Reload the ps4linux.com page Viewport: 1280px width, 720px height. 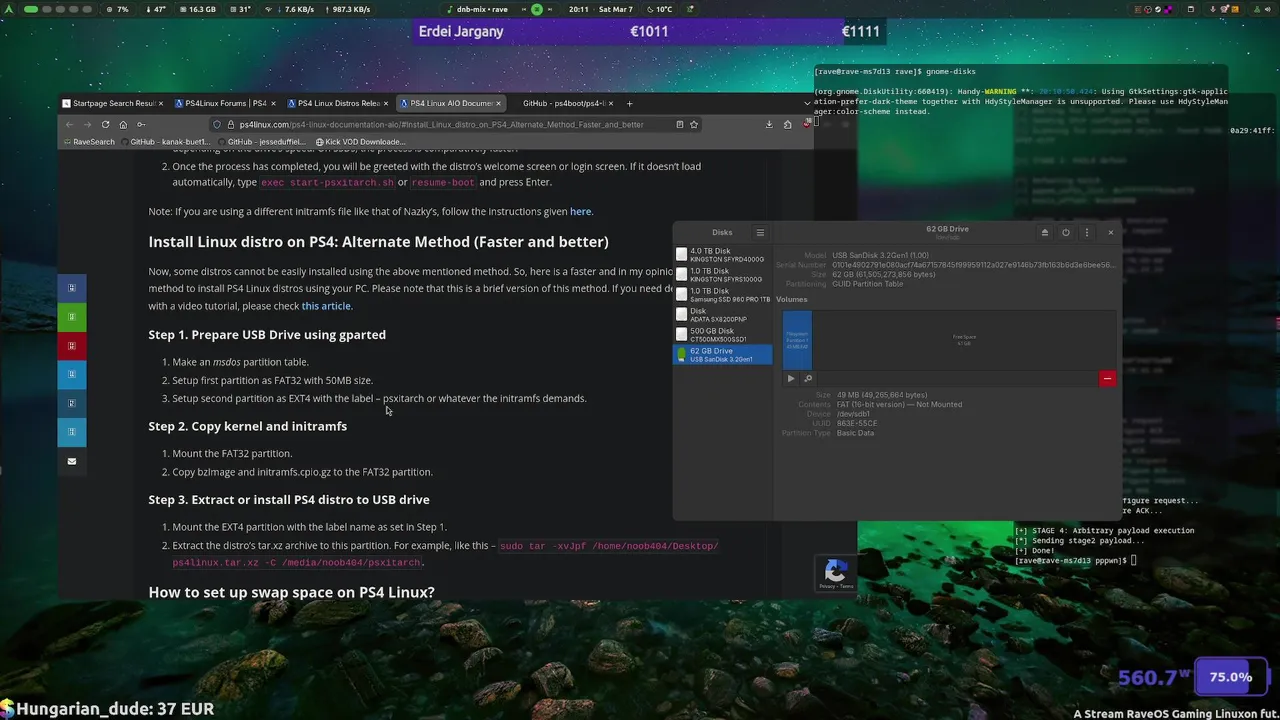click(105, 125)
